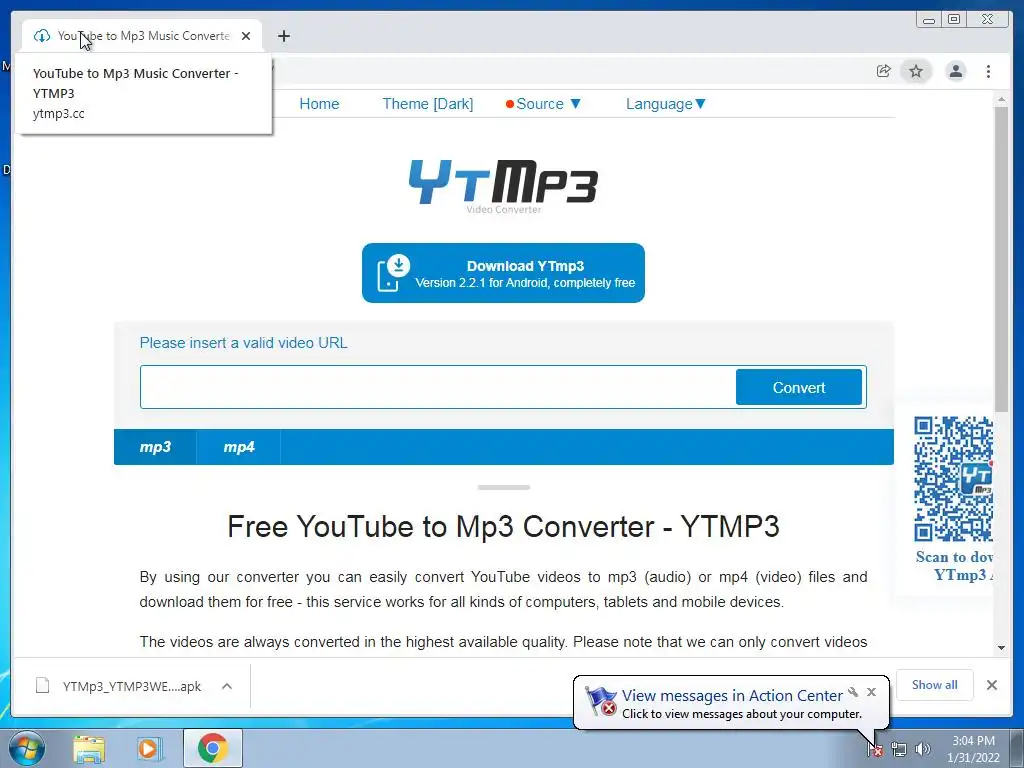Focus the video URL input field
Image resolution: width=1024 pixels, height=768 pixels.
click(438, 387)
